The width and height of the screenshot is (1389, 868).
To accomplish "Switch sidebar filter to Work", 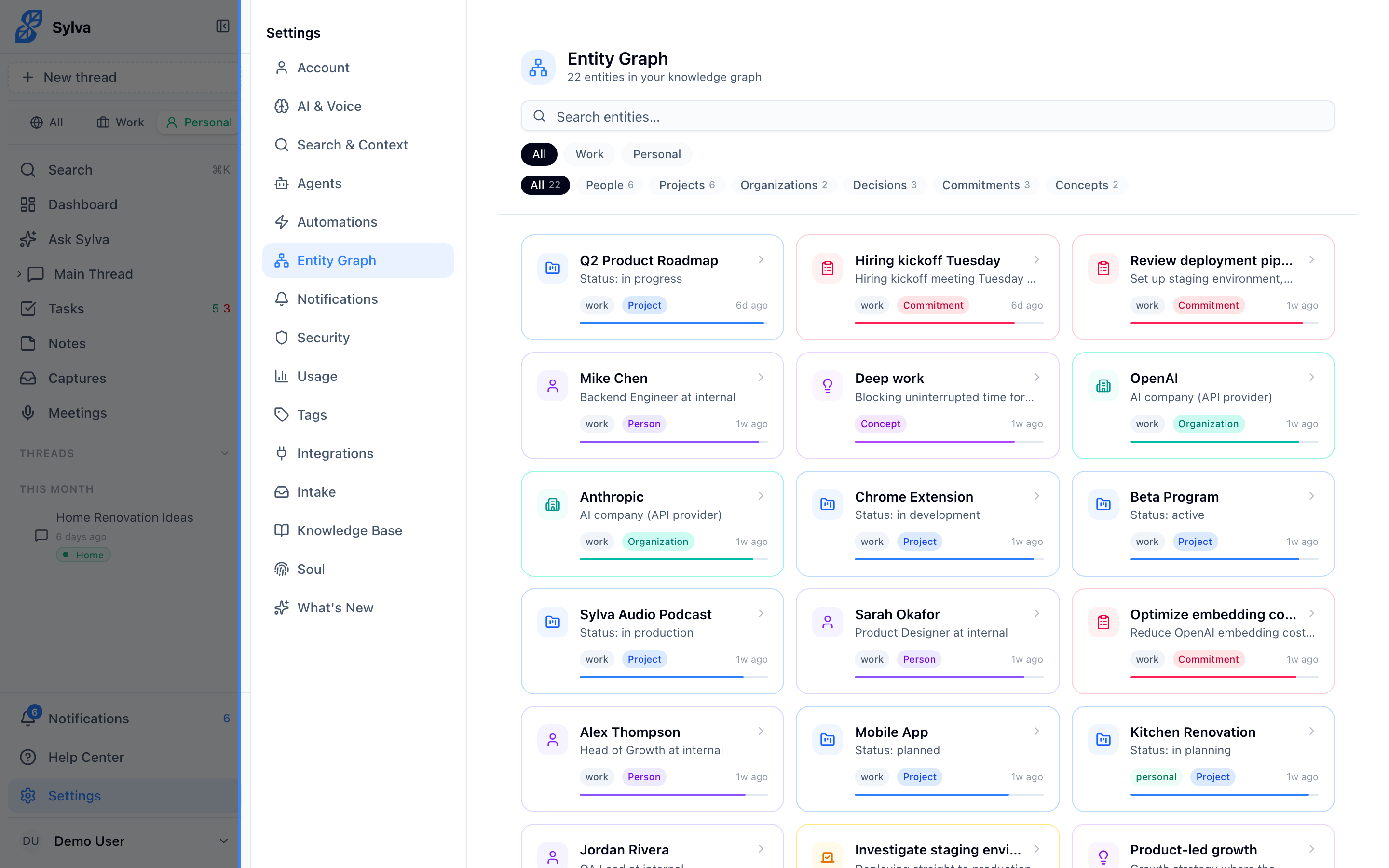I will click(120, 122).
